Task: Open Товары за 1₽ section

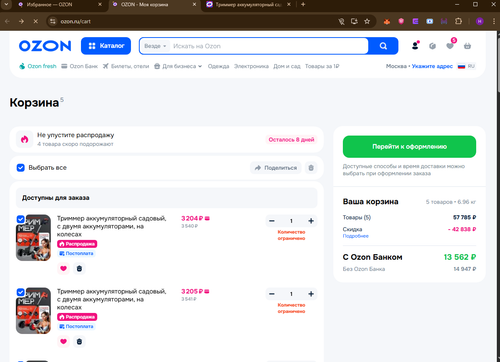Action: point(322,66)
